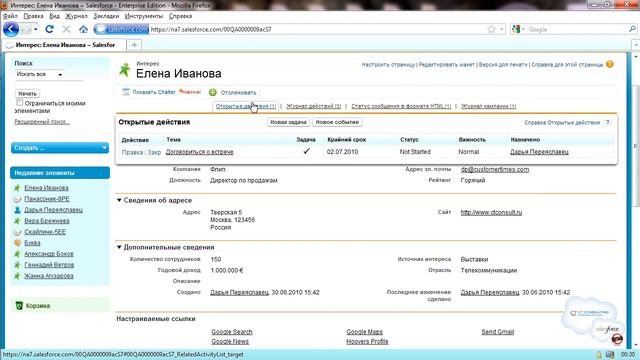The width and height of the screenshot is (640, 360).
Task: Click the Chatter icon next to Показать Chatter
Action: point(126,92)
